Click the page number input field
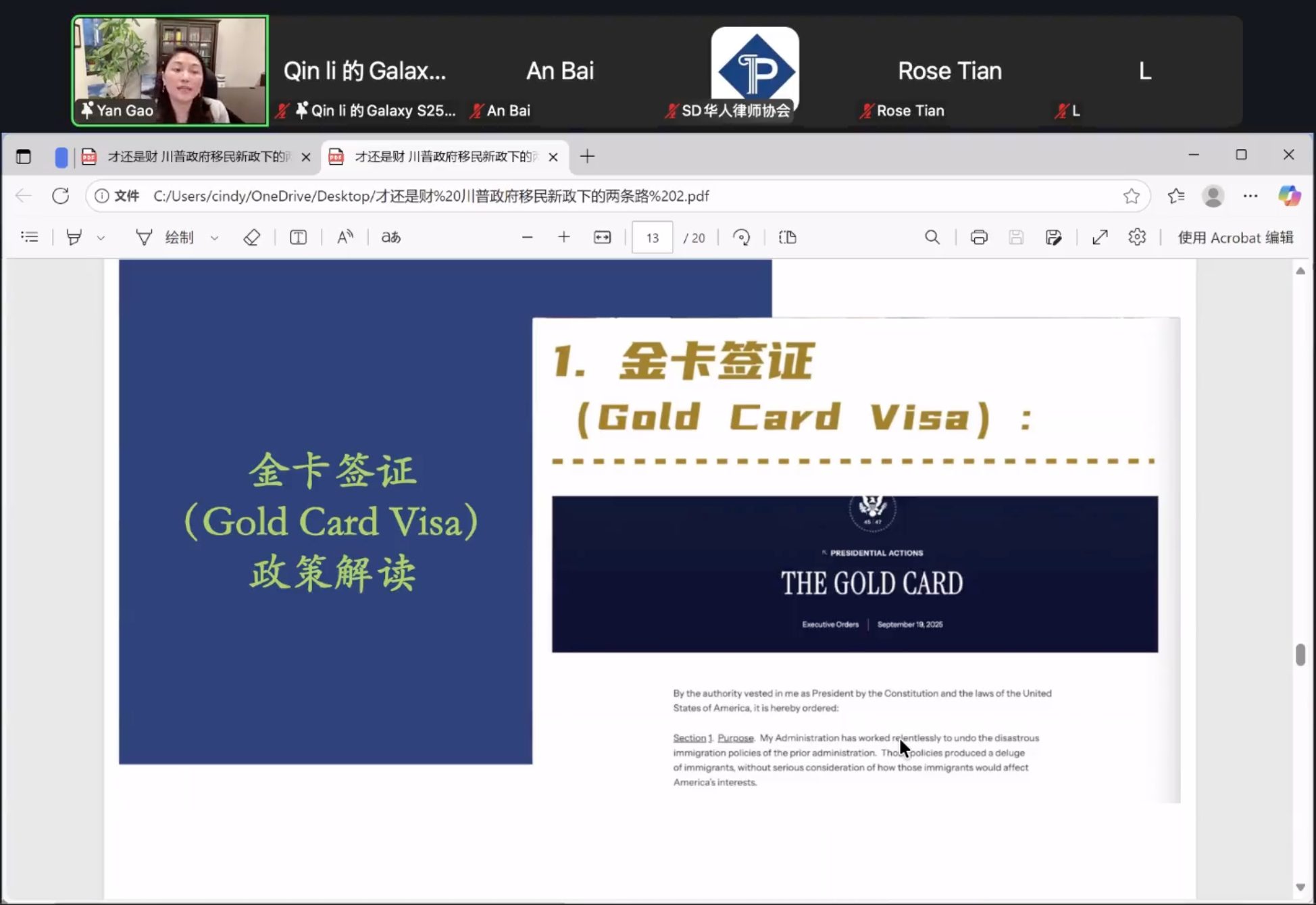 [652, 237]
